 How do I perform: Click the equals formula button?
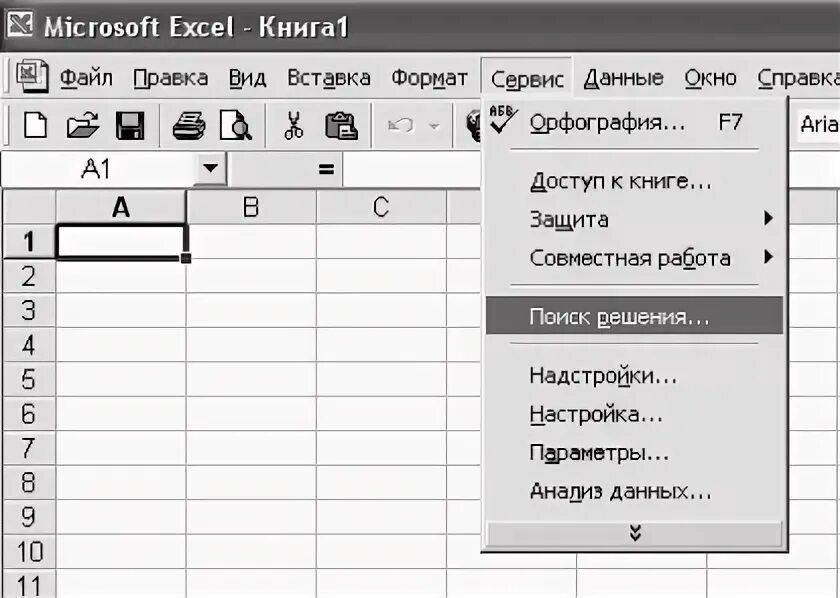326,170
